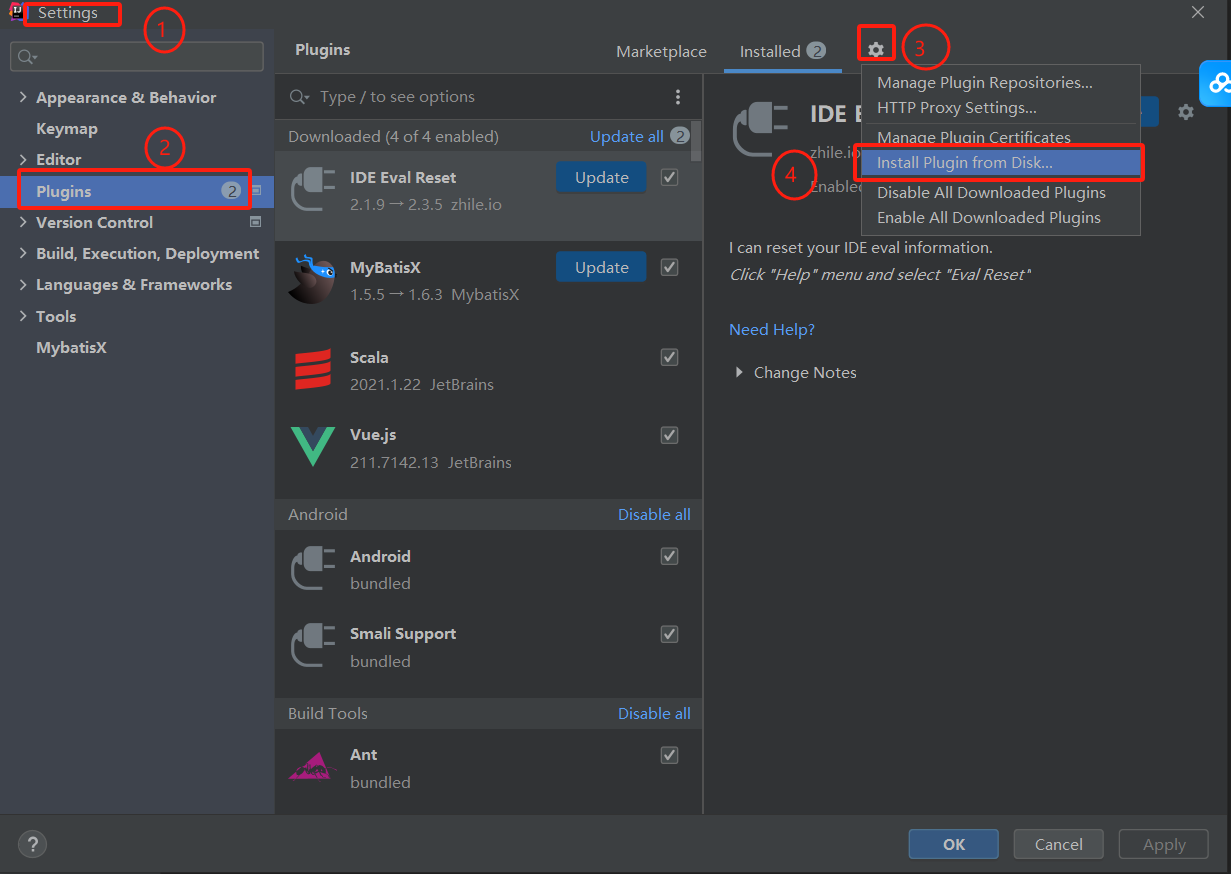Click the gear icon in plugin details
This screenshot has width=1231, height=874.
tap(1186, 112)
